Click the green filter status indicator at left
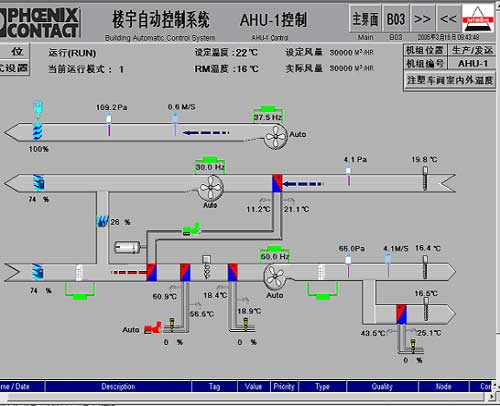 pos(80,291)
